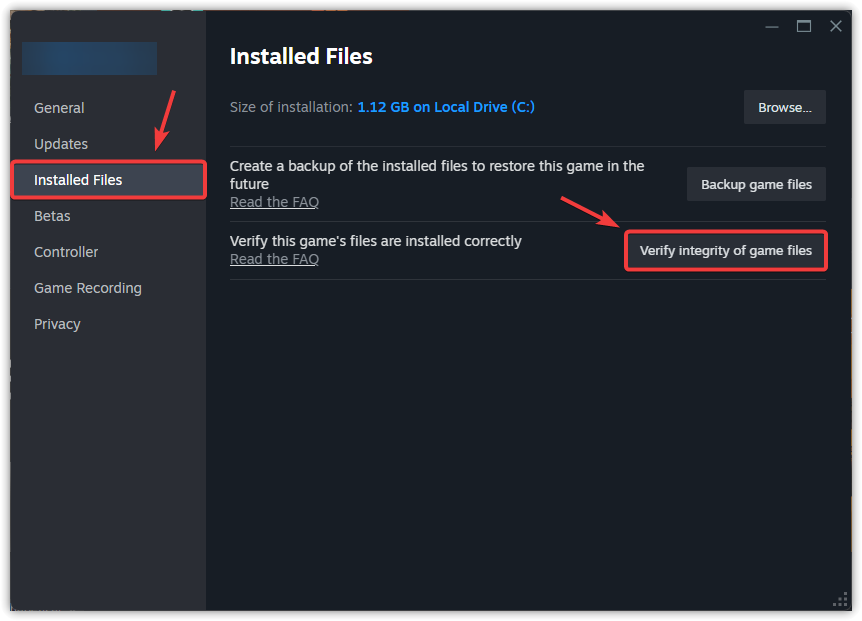Screen dimensions: 862x621
Task: Click the Installed Files page heading
Action: pyautogui.click(x=301, y=57)
